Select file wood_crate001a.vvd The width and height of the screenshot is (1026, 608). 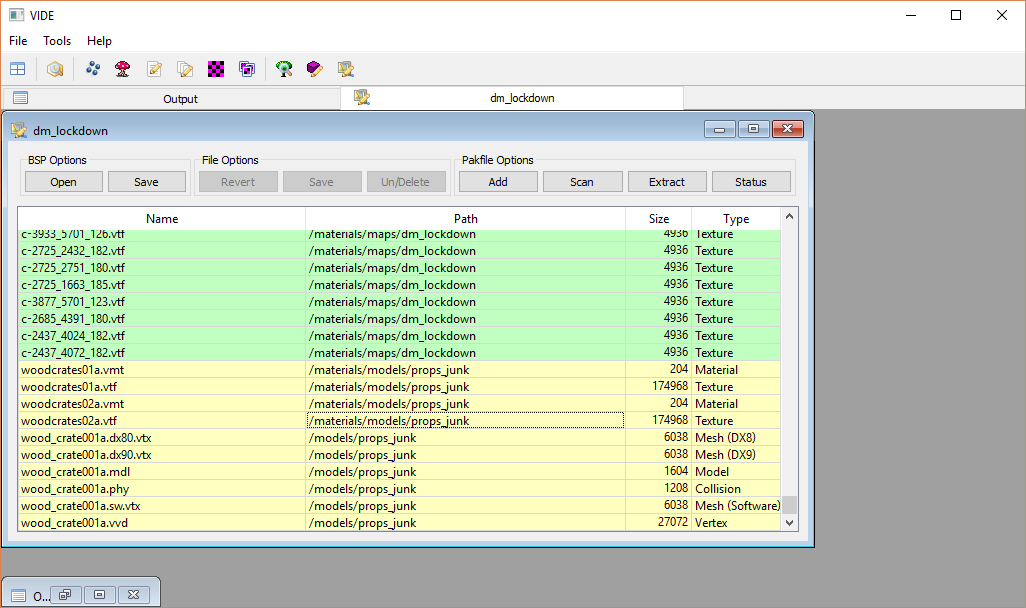399,523
